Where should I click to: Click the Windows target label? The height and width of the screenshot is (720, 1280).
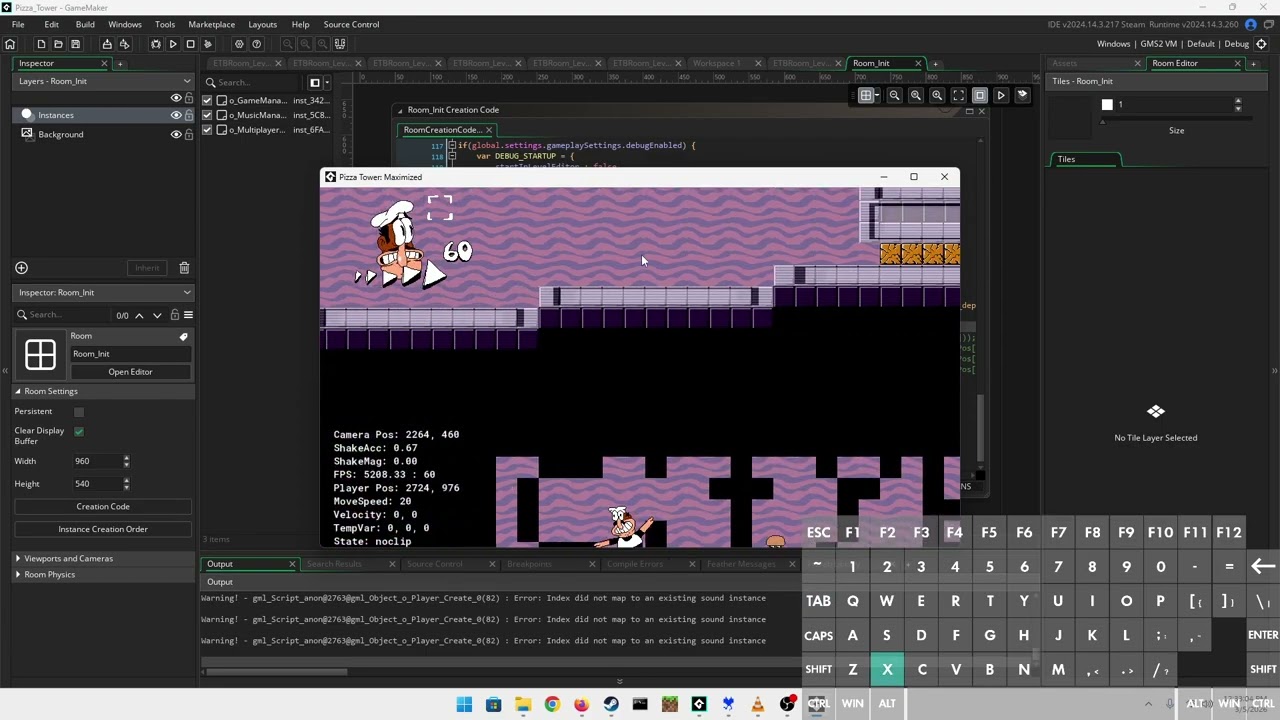click(x=1113, y=44)
